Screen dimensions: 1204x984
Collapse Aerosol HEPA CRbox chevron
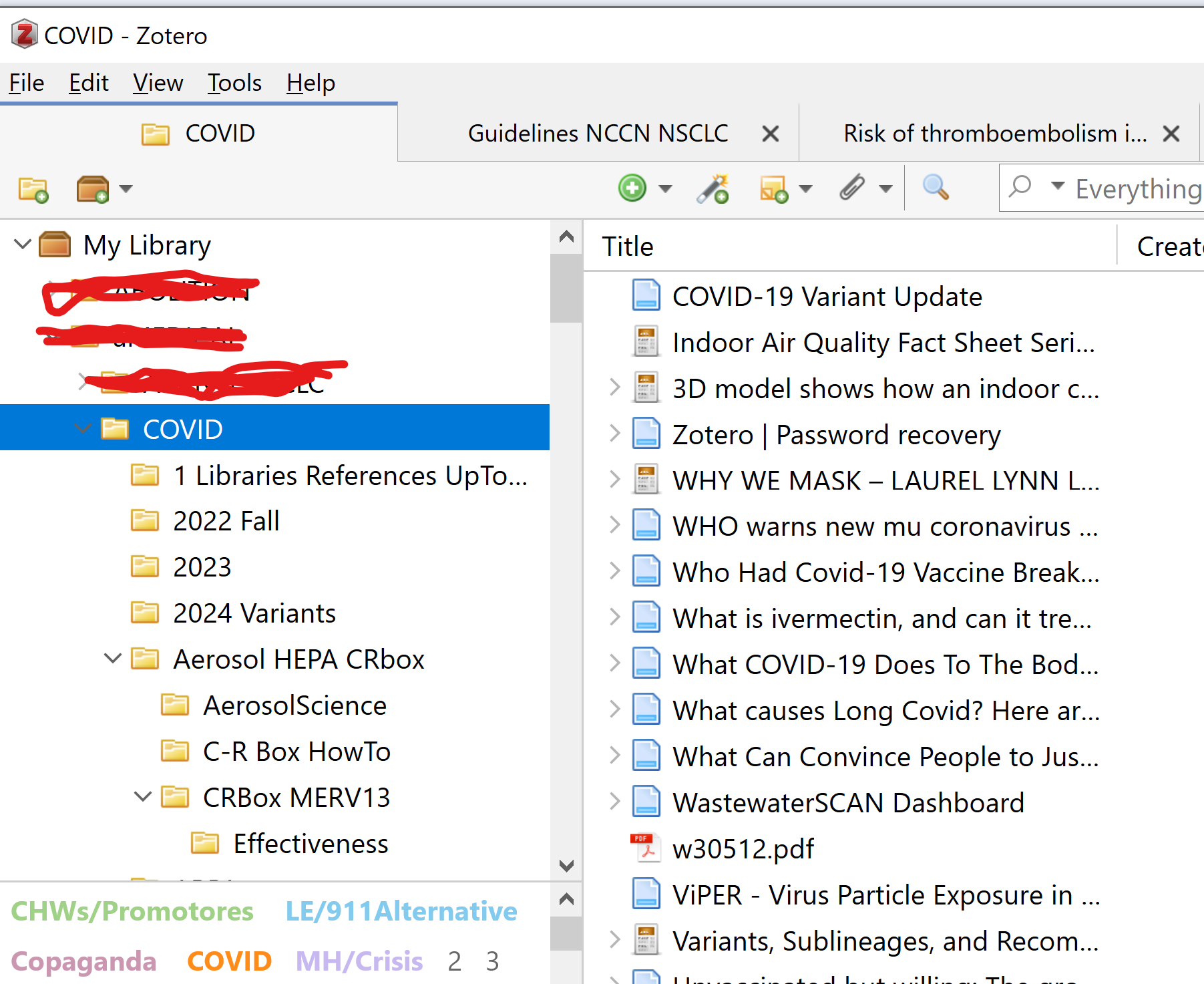tap(113, 659)
